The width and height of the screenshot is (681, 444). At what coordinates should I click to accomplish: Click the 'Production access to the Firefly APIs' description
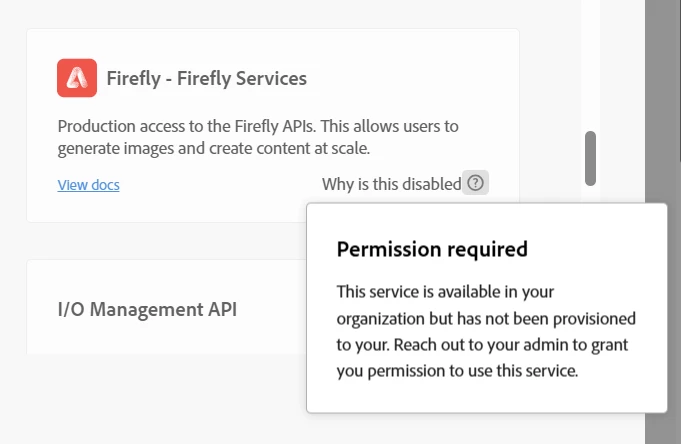point(258,137)
